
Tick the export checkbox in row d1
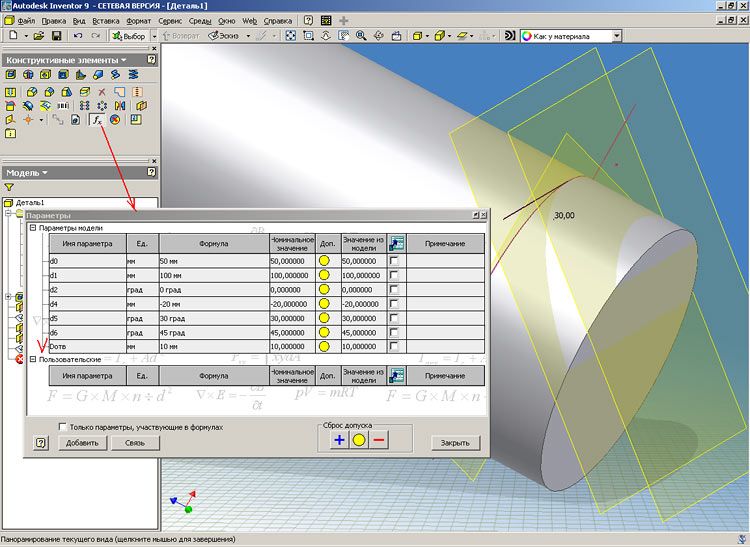(394, 275)
